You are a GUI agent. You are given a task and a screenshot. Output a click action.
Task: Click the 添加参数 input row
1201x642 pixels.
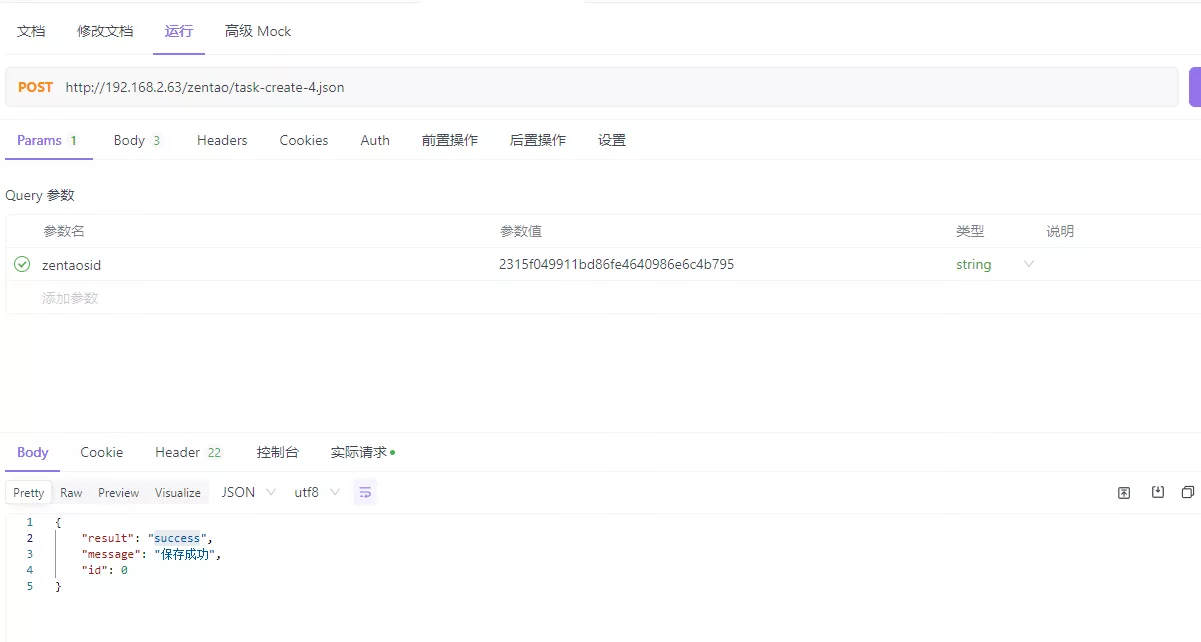click(x=70, y=298)
